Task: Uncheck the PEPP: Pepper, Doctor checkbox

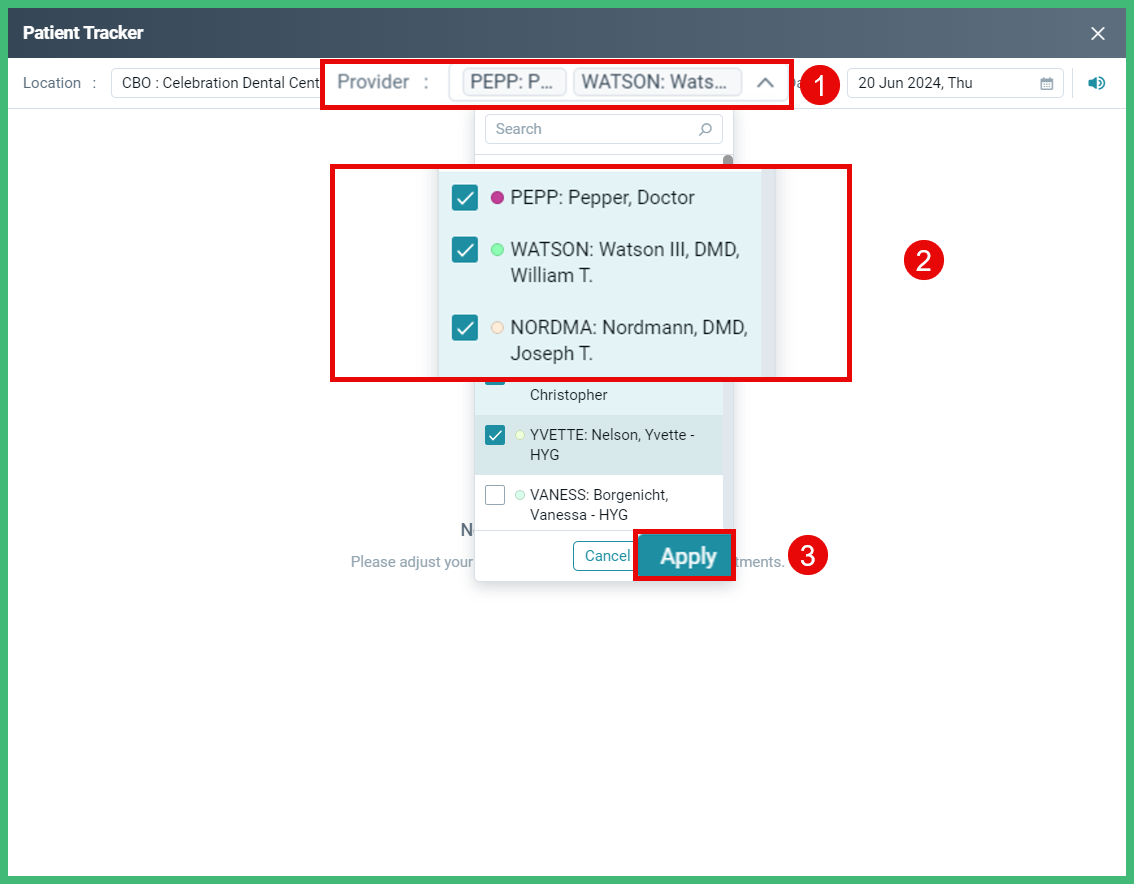Action: tap(464, 197)
